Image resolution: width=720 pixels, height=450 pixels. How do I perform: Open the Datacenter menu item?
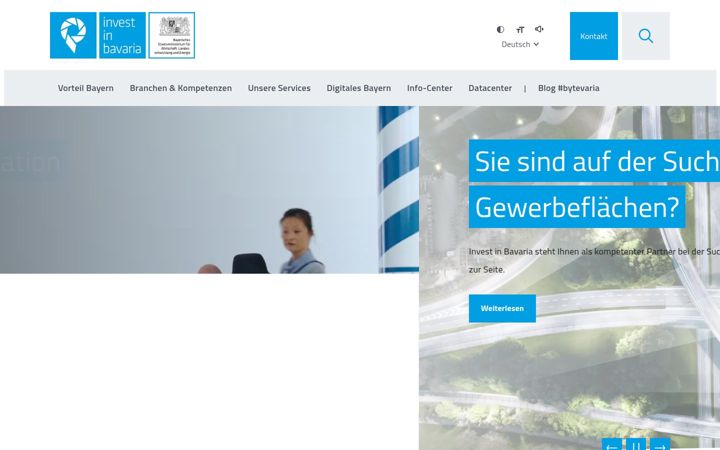pos(490,88)
